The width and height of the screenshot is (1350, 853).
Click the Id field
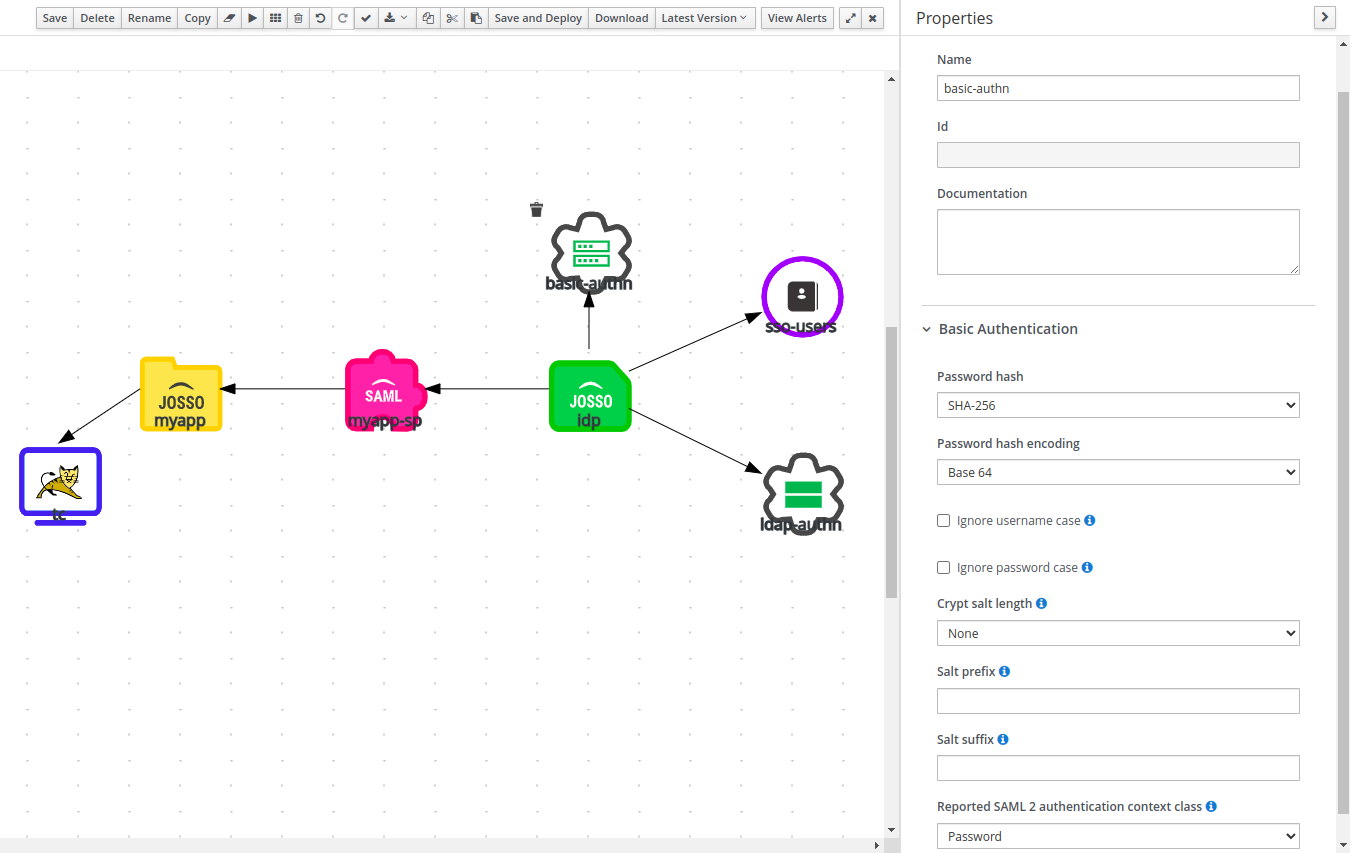click(1118, 155)
